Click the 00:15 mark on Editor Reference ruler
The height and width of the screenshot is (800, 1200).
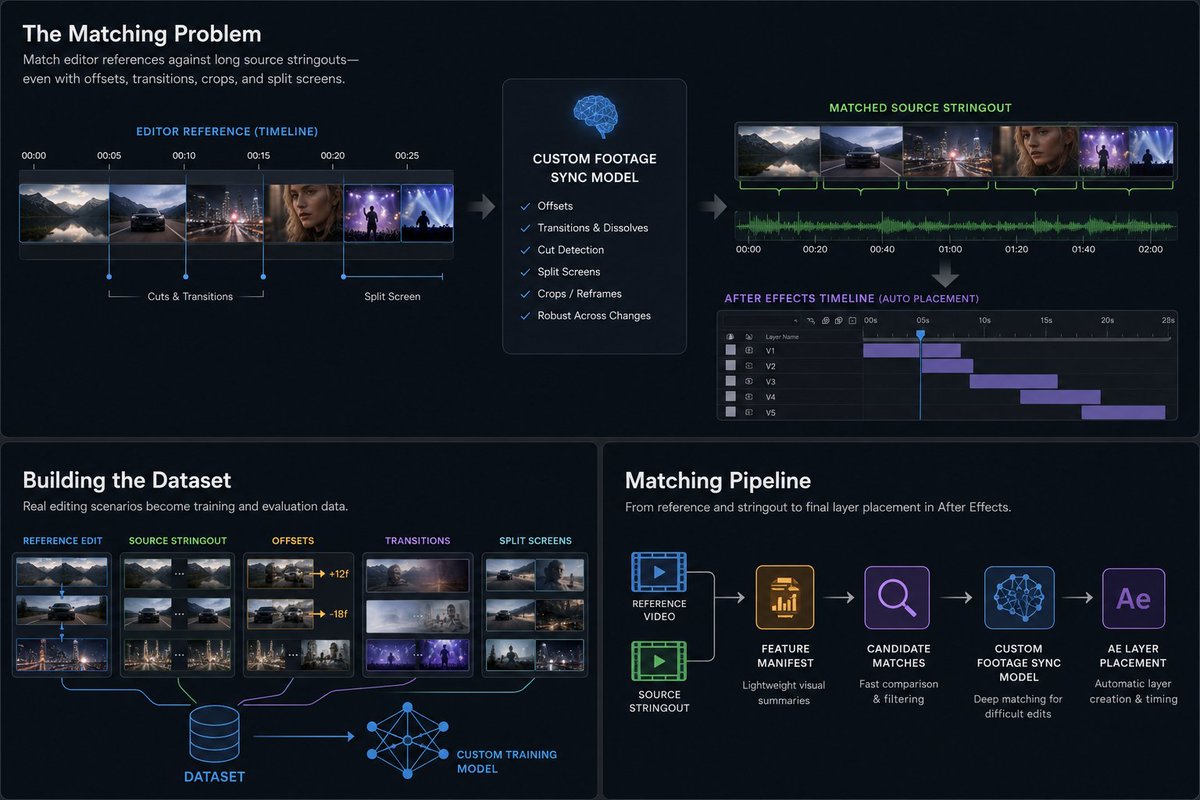258,156
